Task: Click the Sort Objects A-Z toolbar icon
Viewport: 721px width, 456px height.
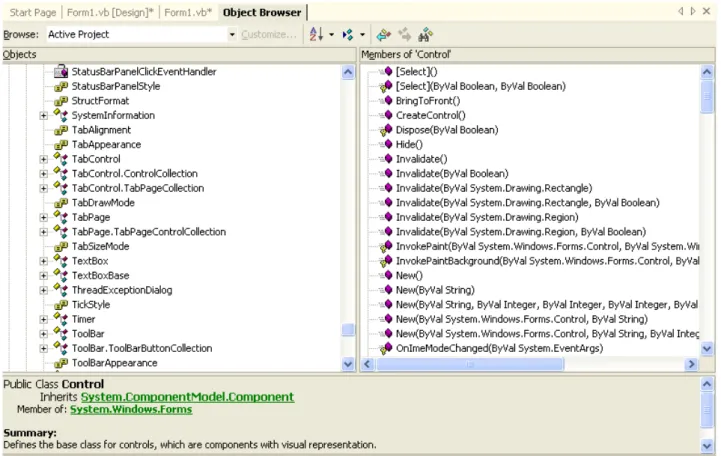Action: coord(316,34)
